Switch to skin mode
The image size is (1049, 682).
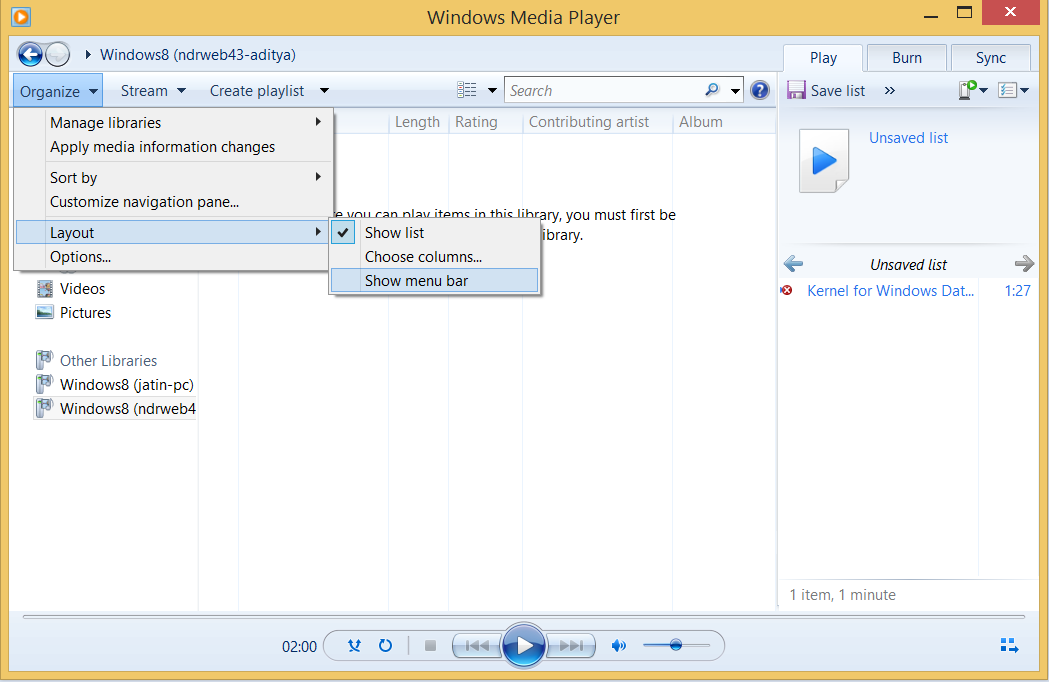coord(1009,645)
